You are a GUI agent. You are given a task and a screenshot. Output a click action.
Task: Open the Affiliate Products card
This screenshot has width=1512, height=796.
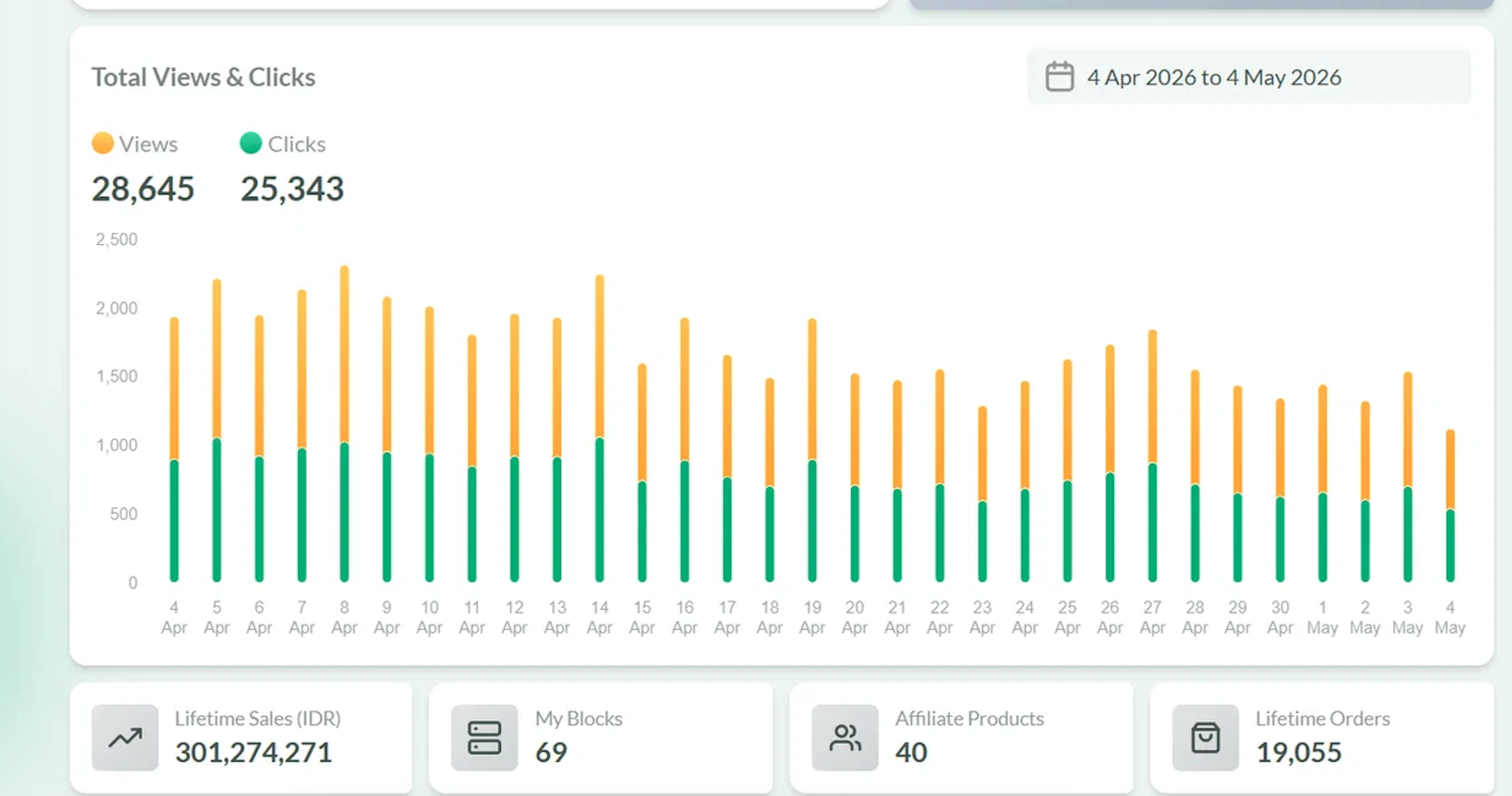[961, 738]
